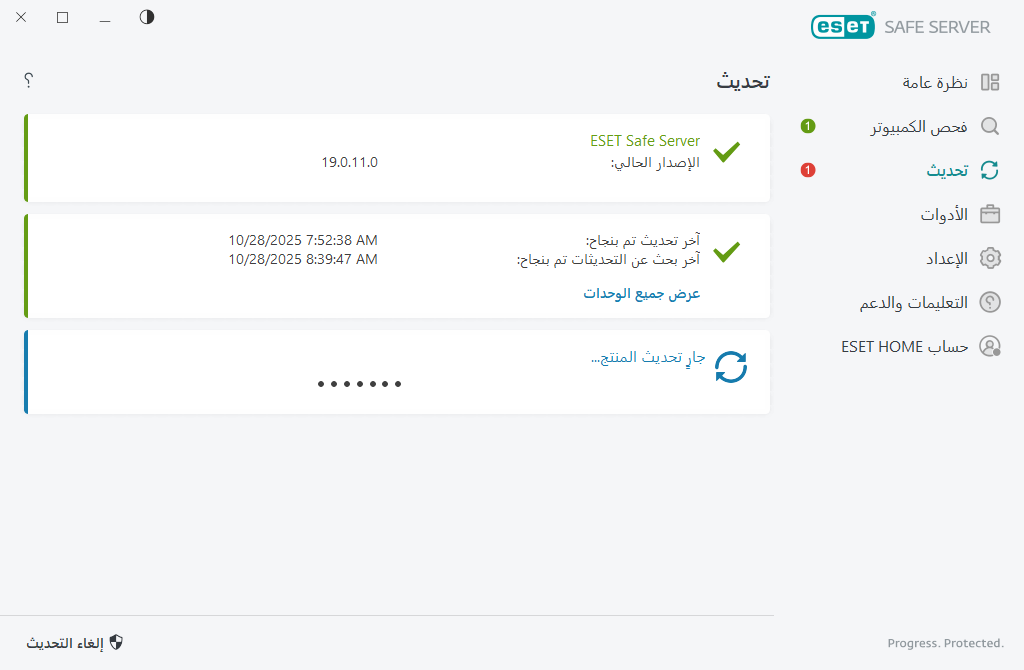Click the blue update-in-progress refresh icon
1024x670 pixels.
[729, 367]
